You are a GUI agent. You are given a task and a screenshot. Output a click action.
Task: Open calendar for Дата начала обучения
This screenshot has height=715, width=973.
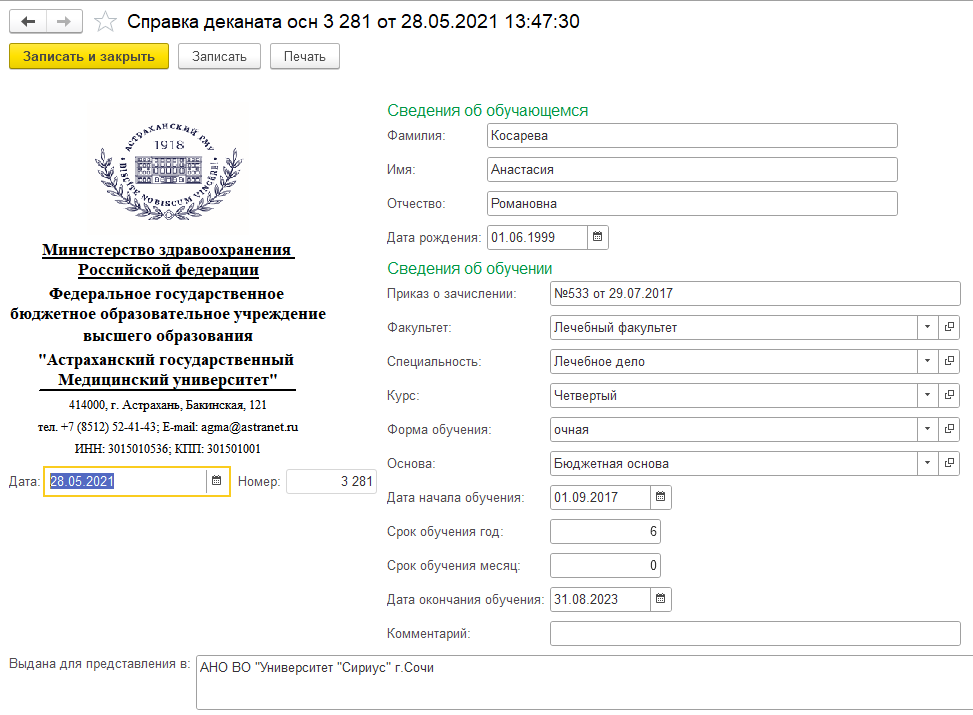click(x=661, y=497)
